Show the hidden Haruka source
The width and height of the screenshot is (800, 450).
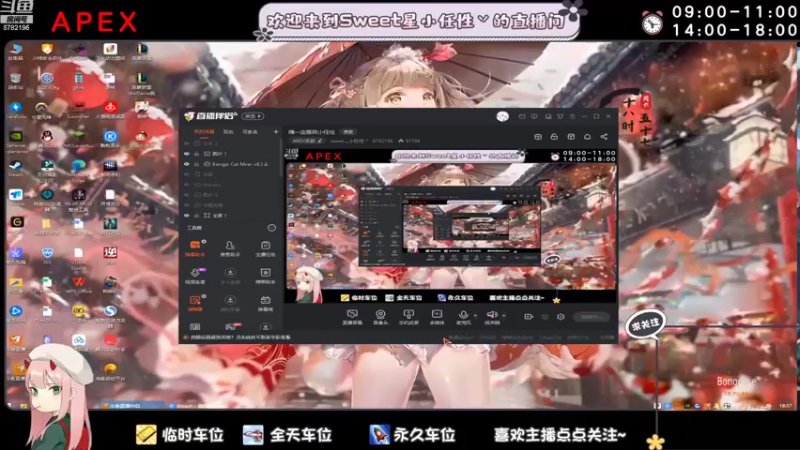(187, 185)
